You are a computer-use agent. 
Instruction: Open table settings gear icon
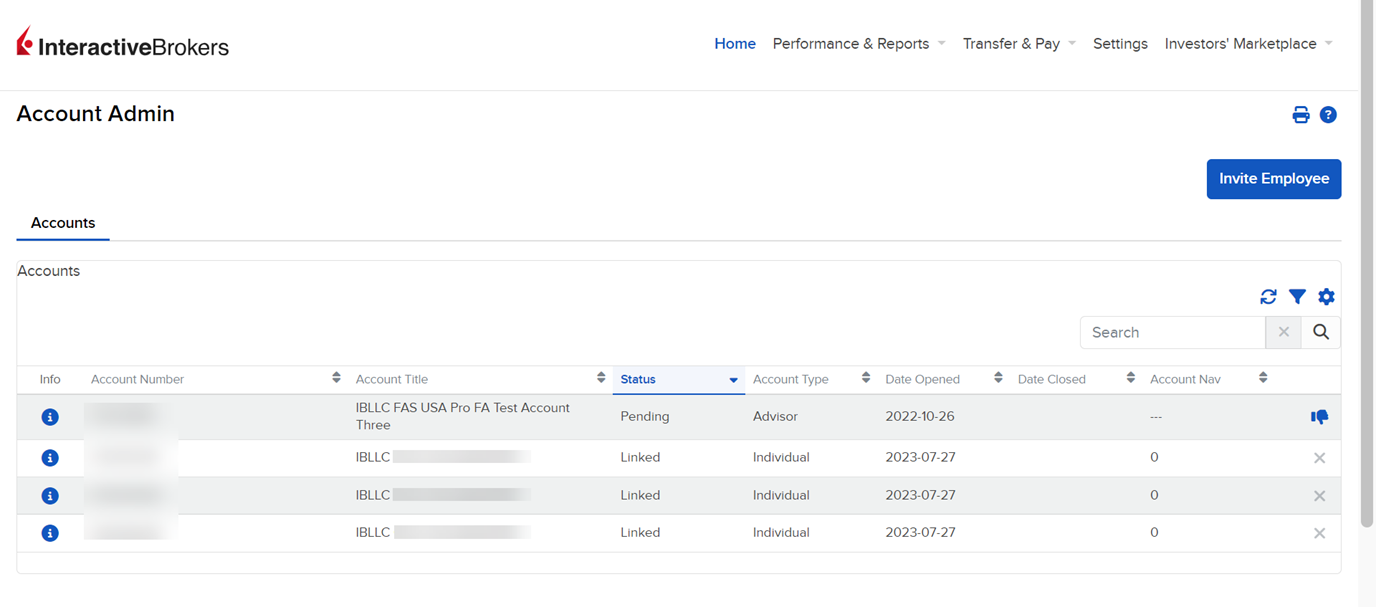pyautogui.click(x=1326, y=297)
